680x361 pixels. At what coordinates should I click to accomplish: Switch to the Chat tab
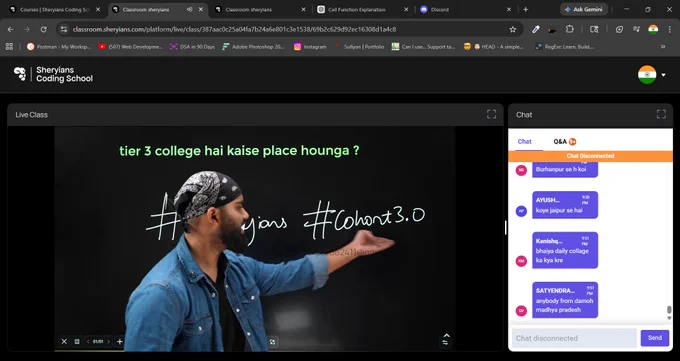[x=524, y=141]
